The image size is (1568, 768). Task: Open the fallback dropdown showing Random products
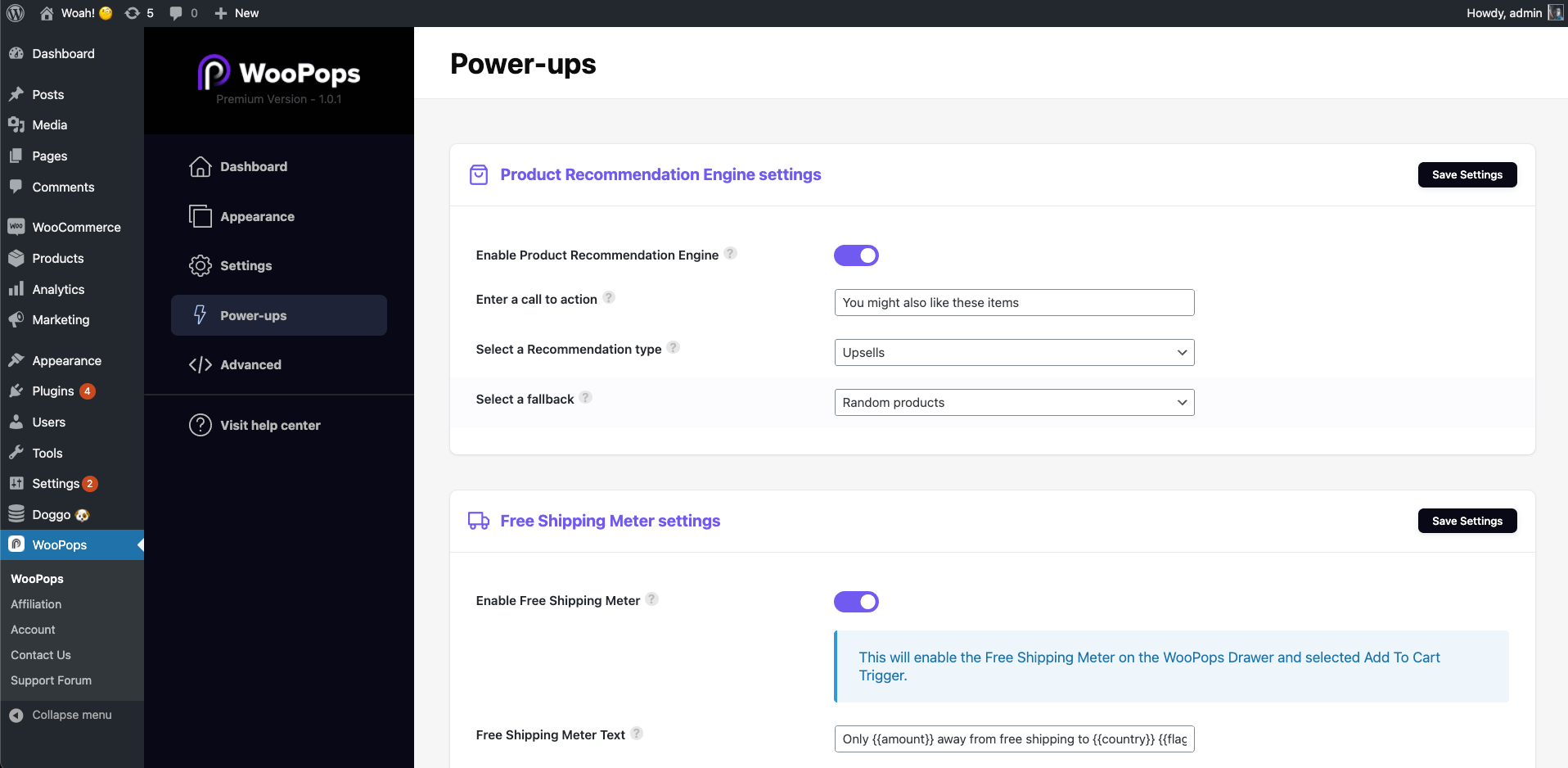tap(1014, 402)
